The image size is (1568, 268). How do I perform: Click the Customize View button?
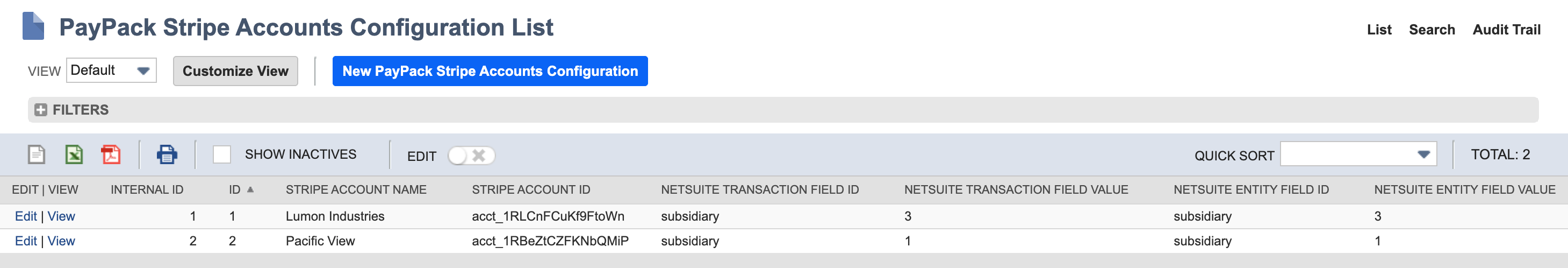[x=235, y=71]
